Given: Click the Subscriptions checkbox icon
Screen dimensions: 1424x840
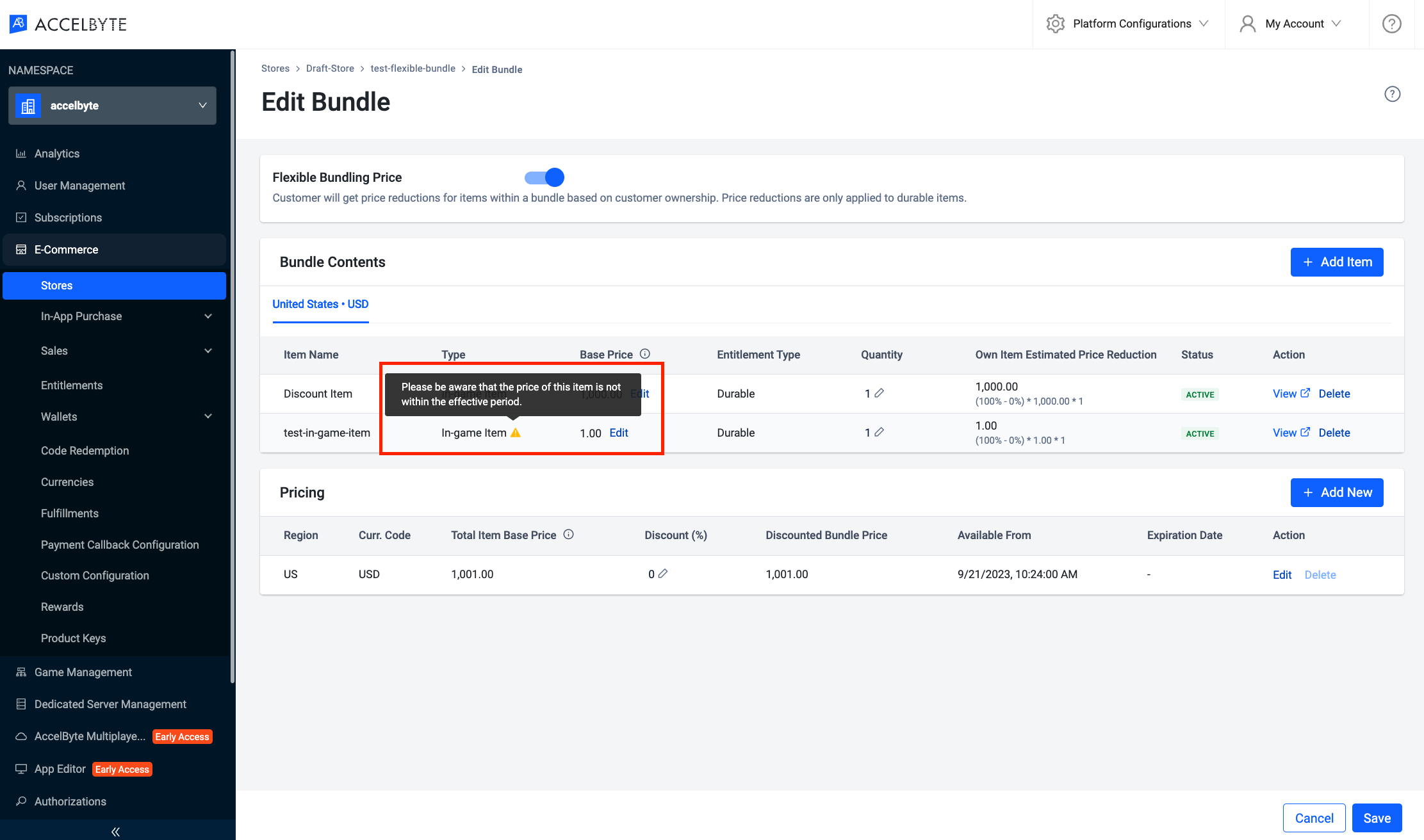Looking at the screenshot, I should [x=21, y=217].
